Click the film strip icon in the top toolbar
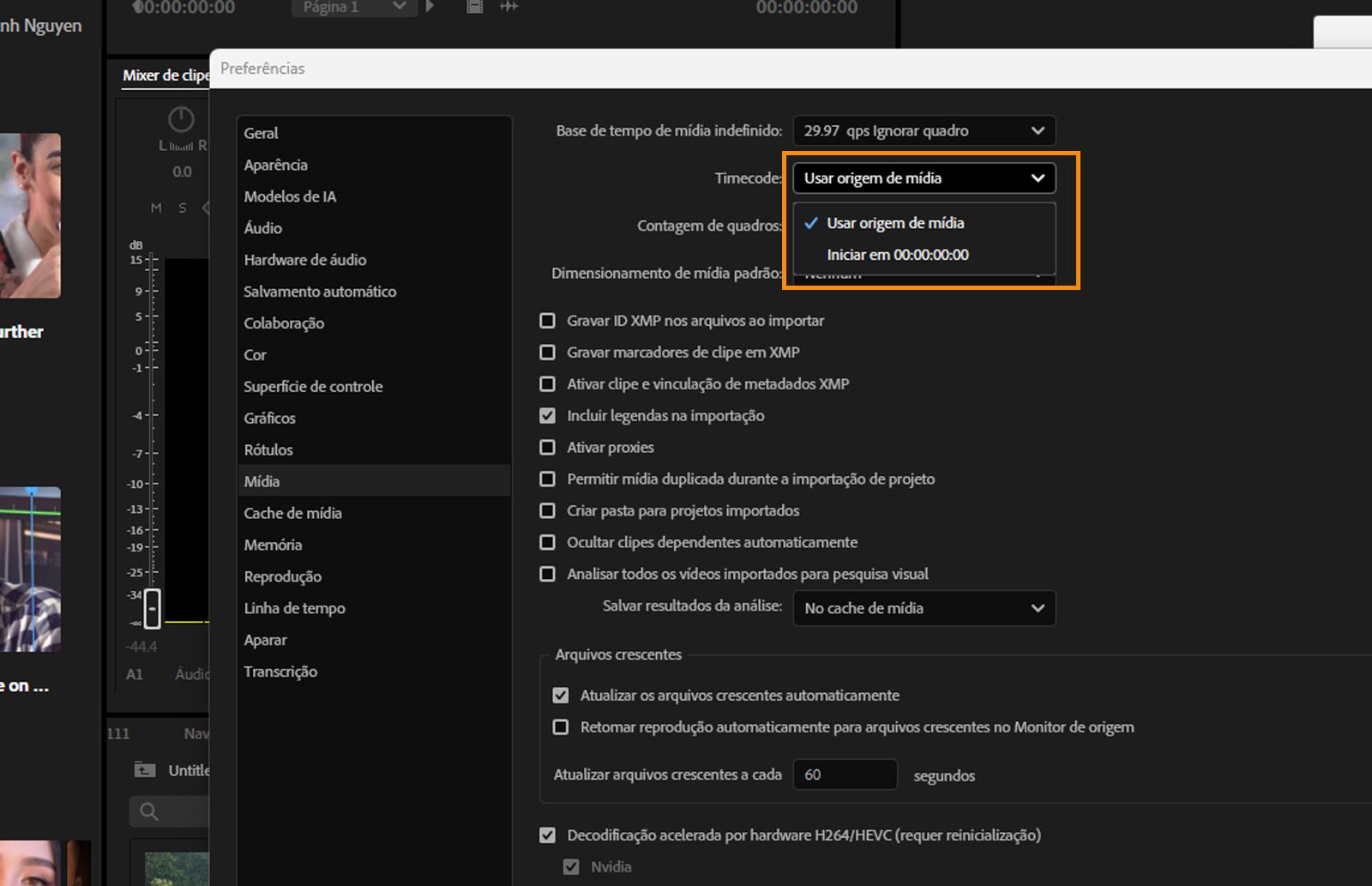The width and height of the screenshot is (1372, 886). tap(474, 7)
